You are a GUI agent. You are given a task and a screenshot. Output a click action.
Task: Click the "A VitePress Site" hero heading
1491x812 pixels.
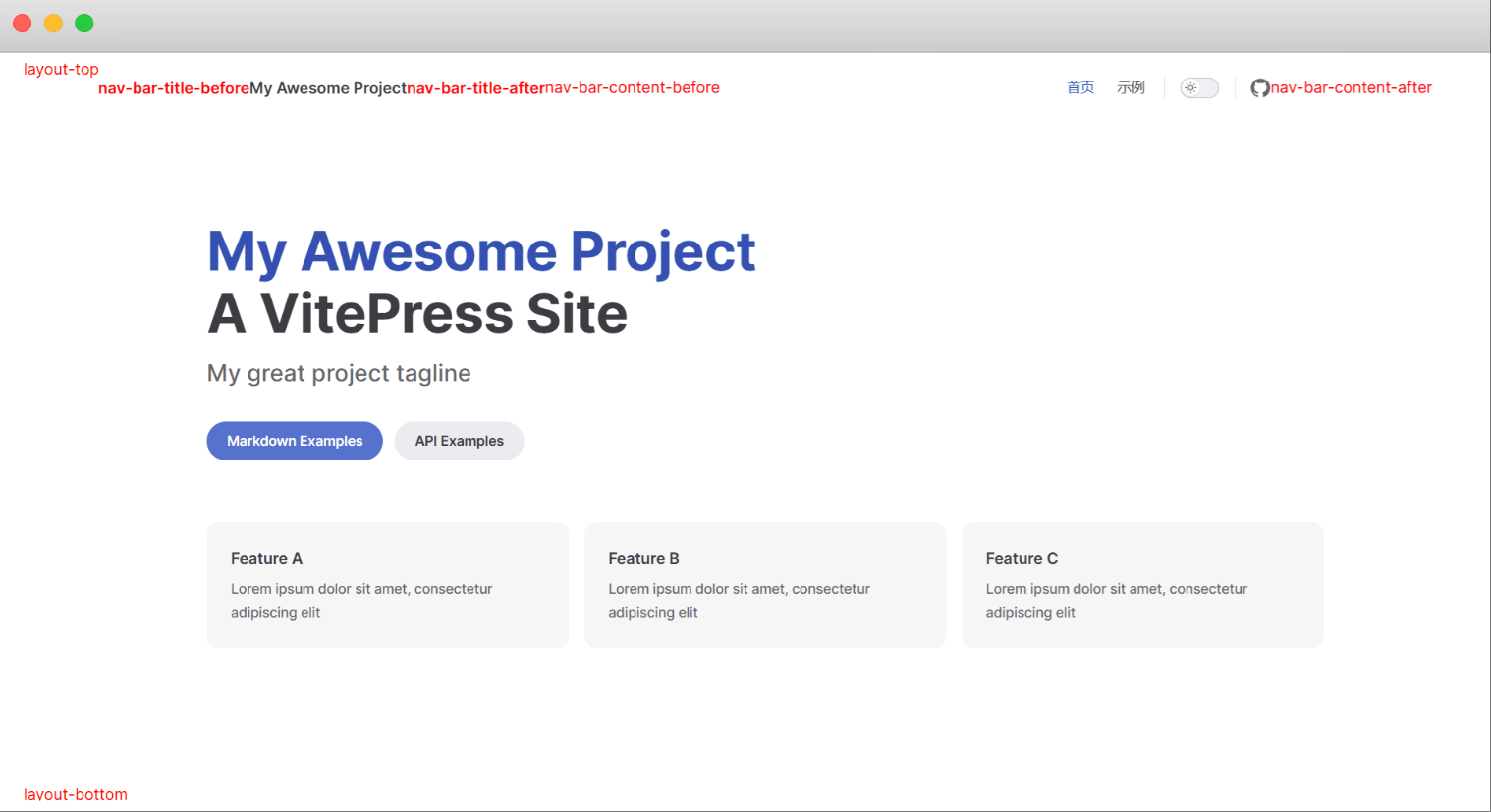(x=417, y=314)
